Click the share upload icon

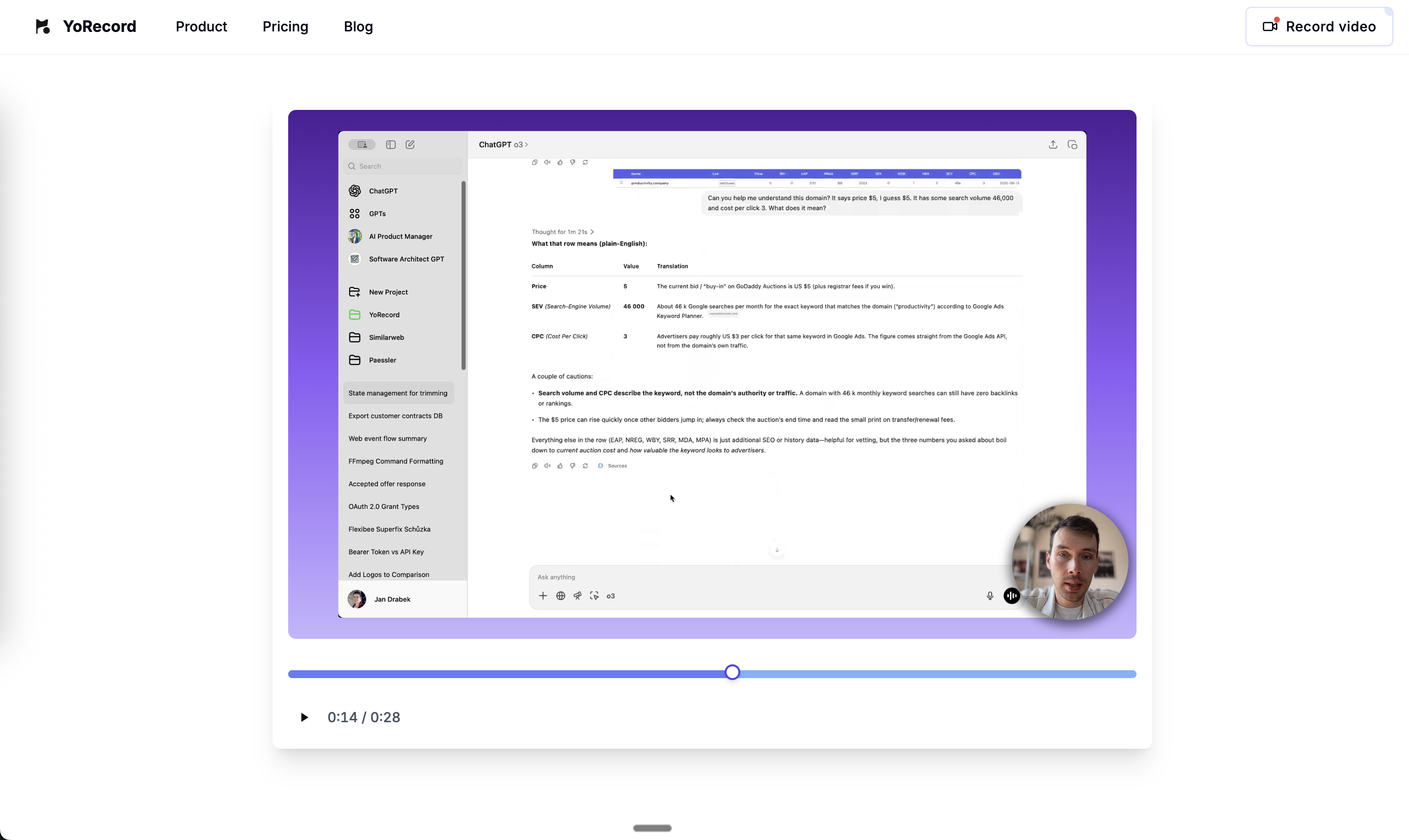coord(1053,145)
